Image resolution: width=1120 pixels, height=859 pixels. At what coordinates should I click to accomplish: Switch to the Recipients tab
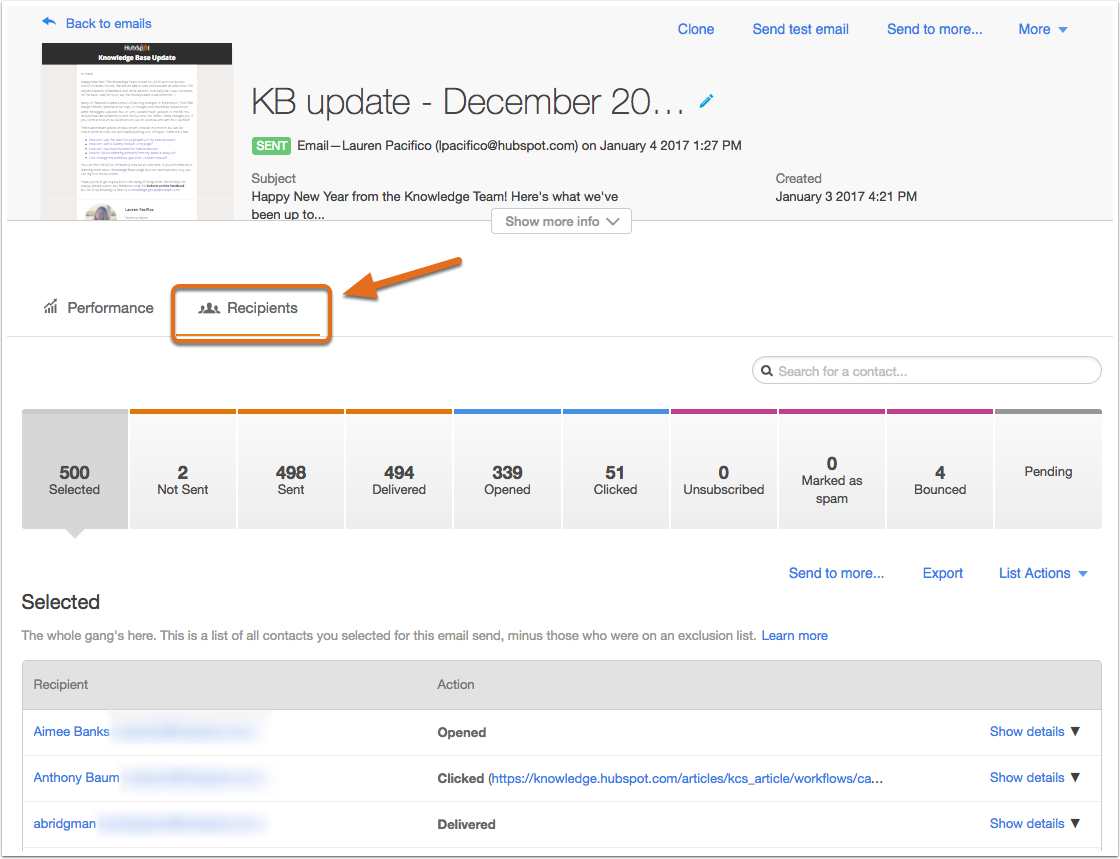coord(249,309)
